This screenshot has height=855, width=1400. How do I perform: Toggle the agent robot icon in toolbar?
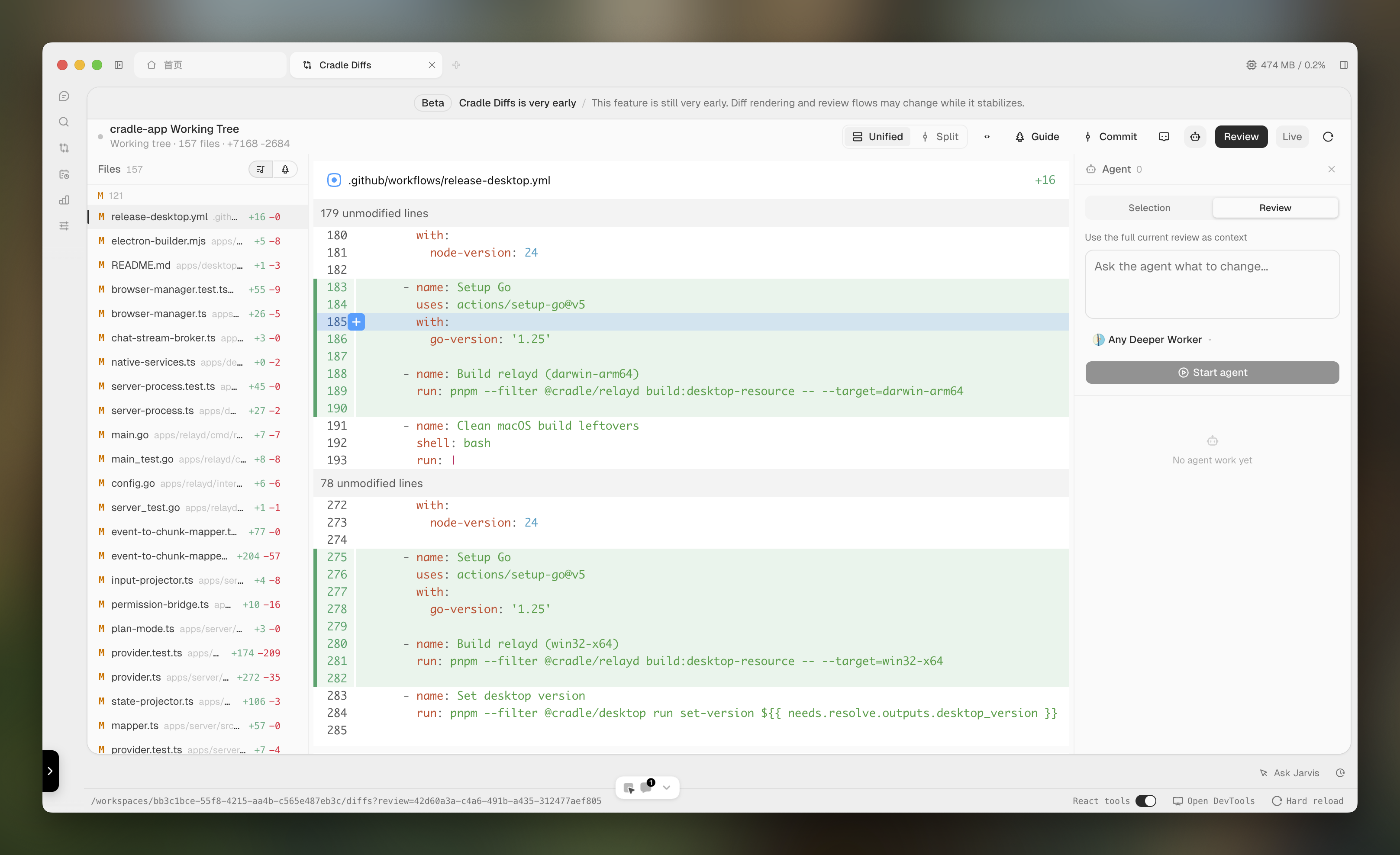click(1196, 137)
